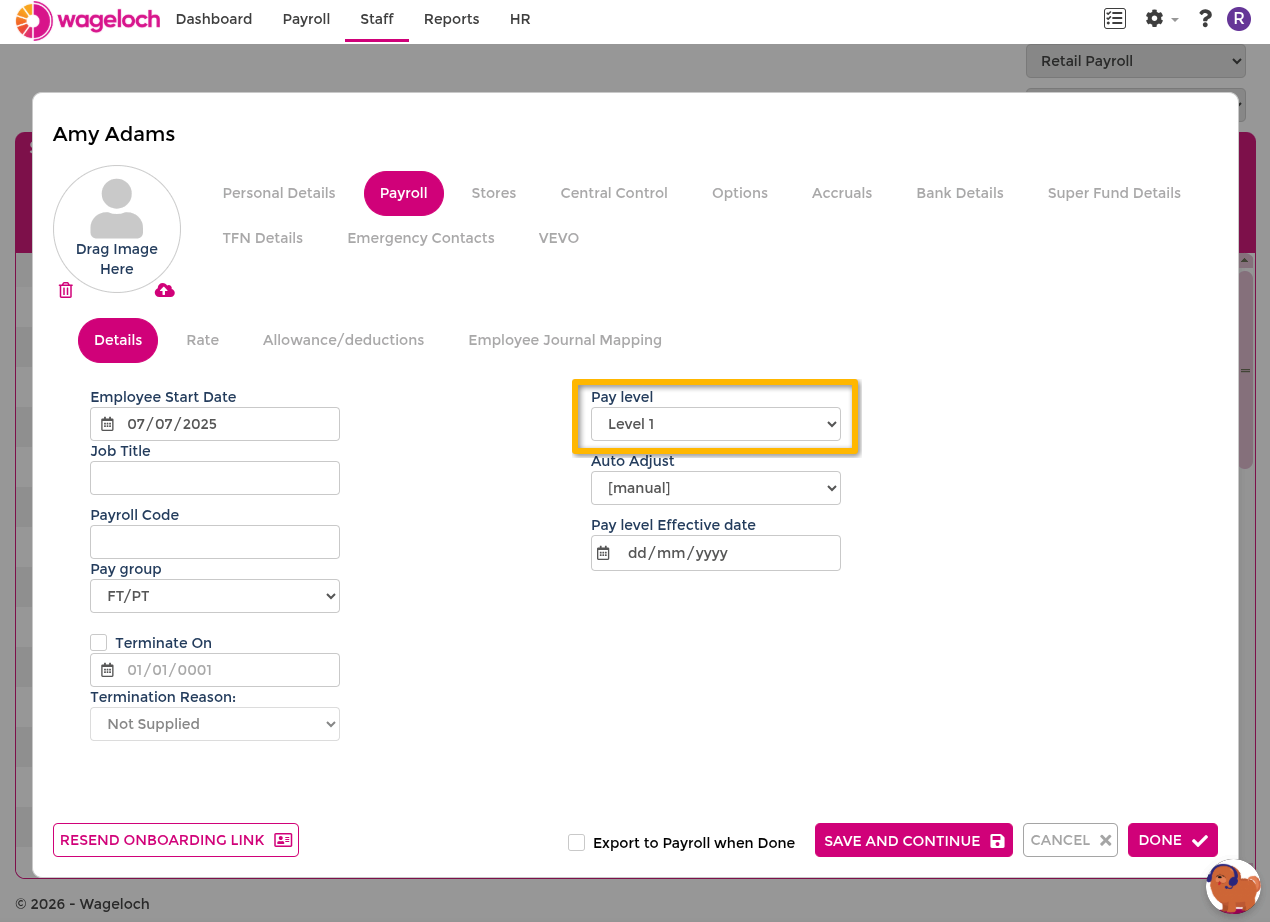Select the Details sub-tab
1270x922 pixels.
118,340
